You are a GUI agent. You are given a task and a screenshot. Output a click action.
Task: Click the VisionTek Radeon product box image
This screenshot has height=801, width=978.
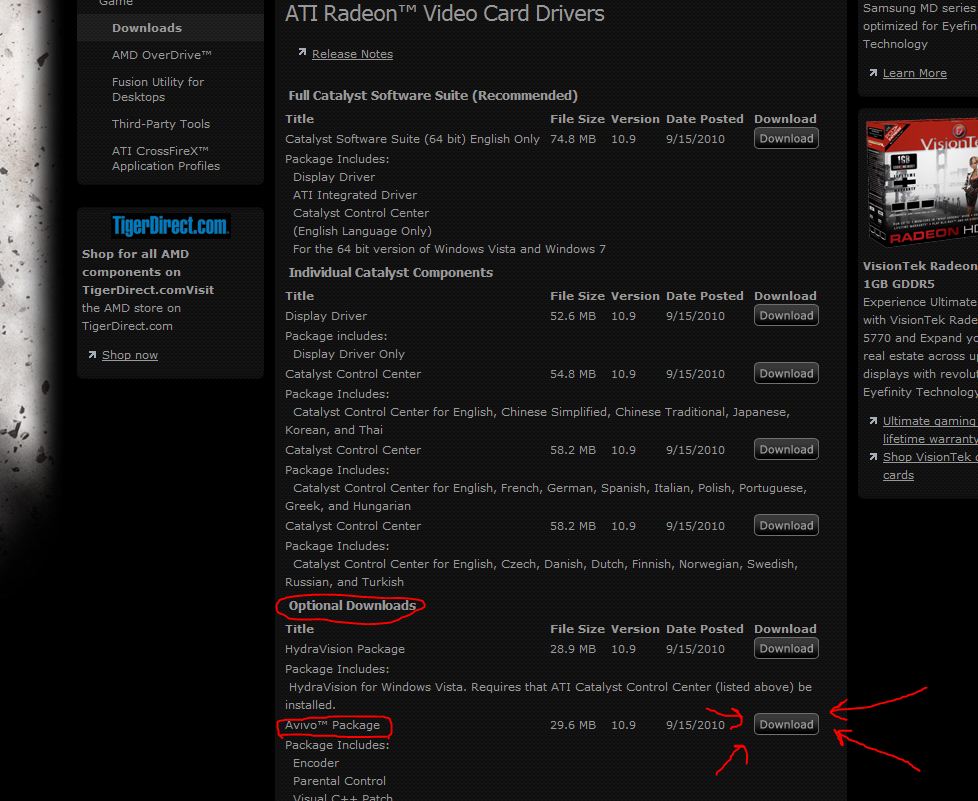click(921, 182)
